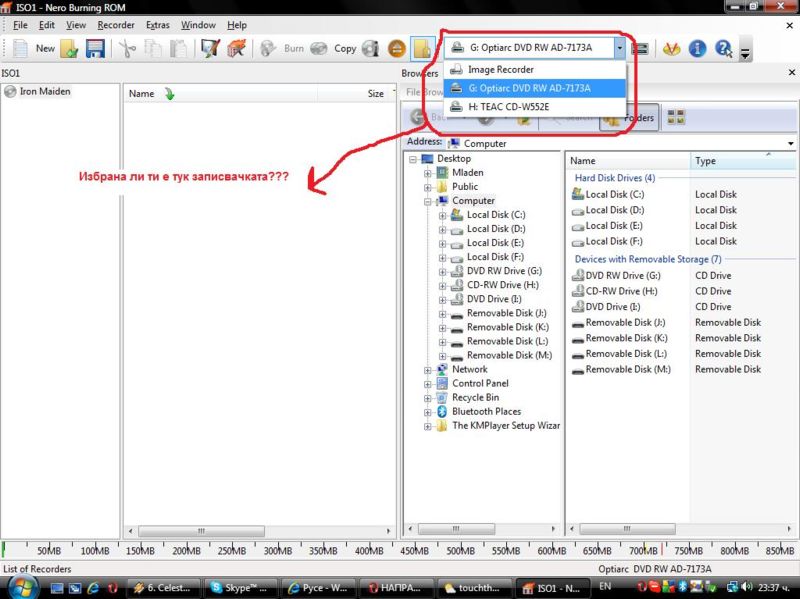Expand DVD RW Drive (G:) in tree
The height and width of the screenshot is (599, 800).
click(x=442, y=271)
